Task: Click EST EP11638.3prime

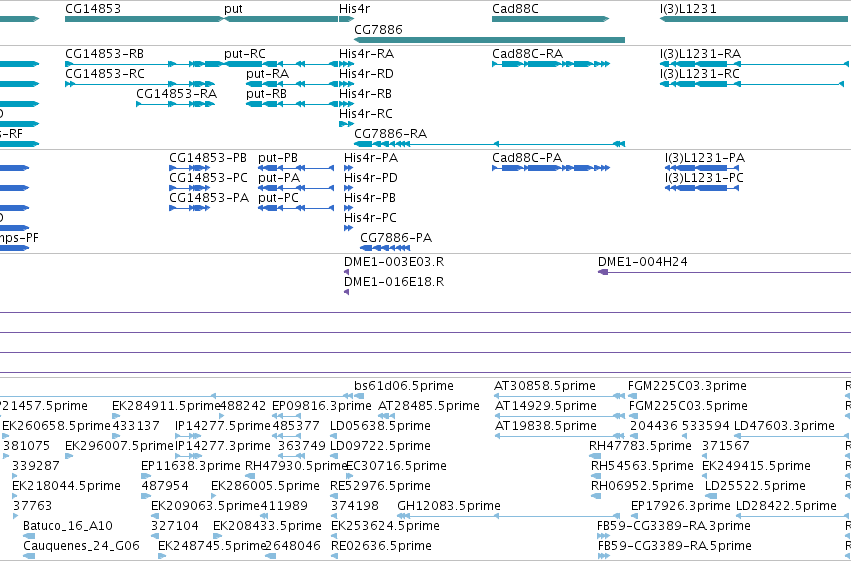Action: pyautogui.click(x=190, y=466)
